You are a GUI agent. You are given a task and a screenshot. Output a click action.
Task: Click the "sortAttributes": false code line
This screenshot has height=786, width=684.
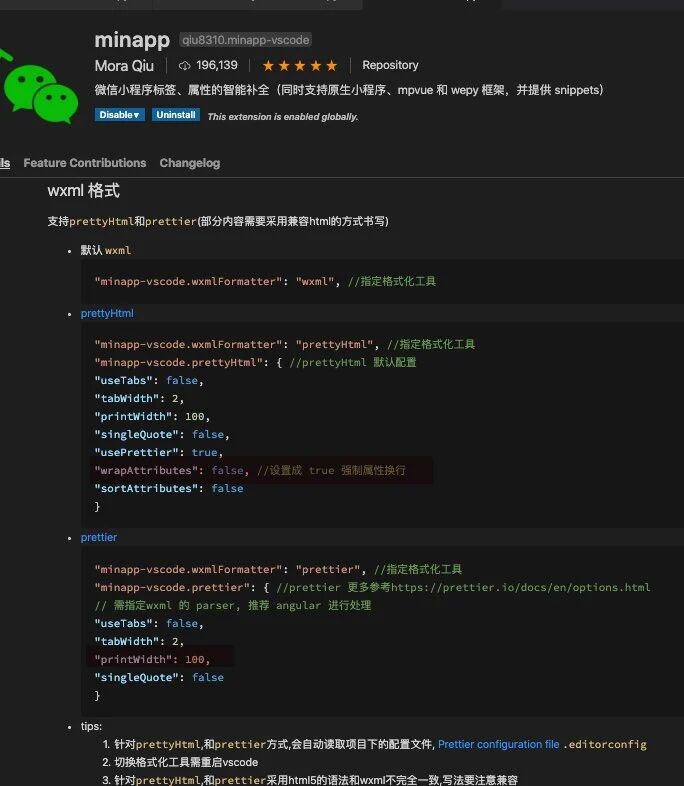(169, 488)
